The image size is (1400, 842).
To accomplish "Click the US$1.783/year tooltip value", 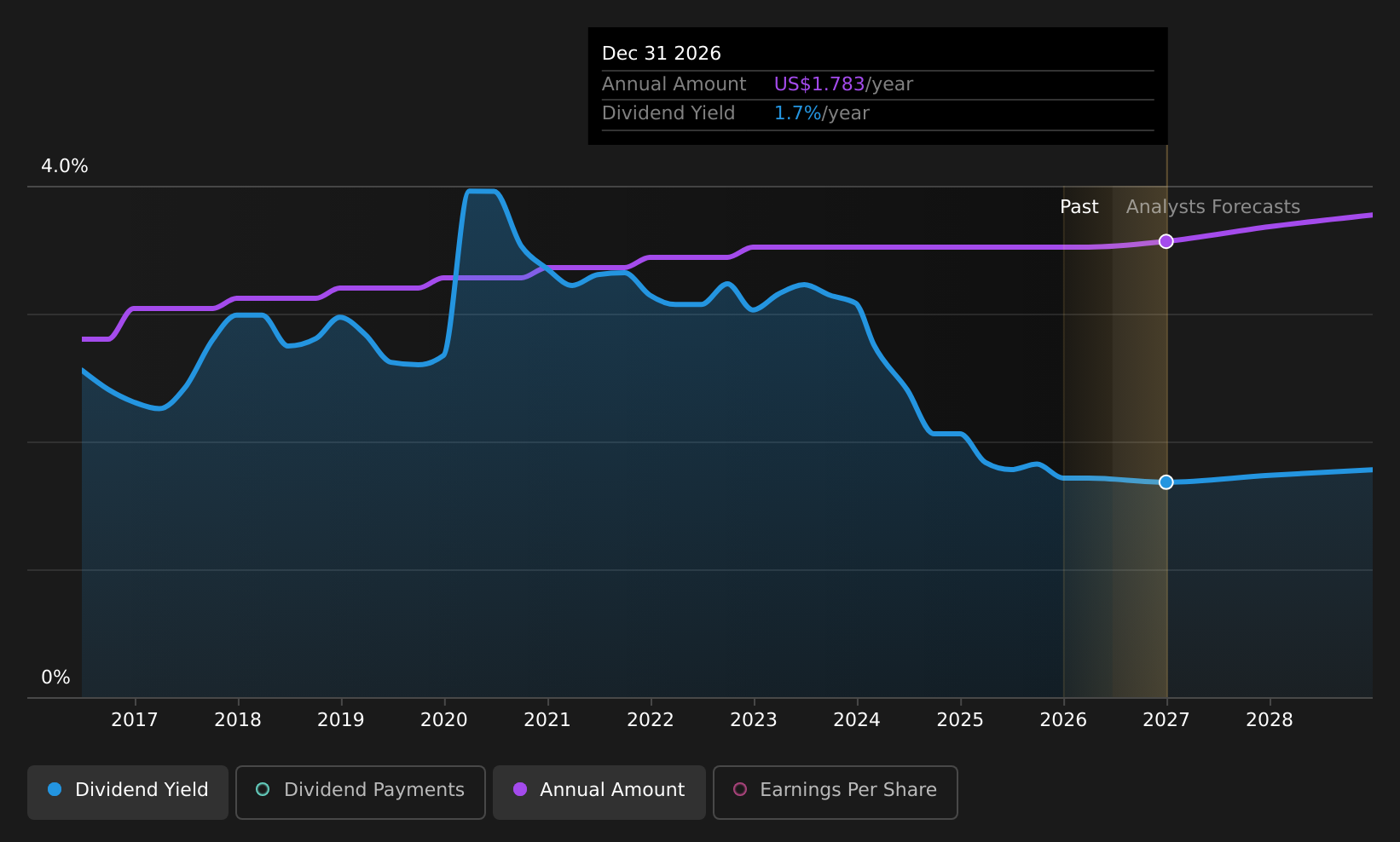I will (x=843, y=84).
